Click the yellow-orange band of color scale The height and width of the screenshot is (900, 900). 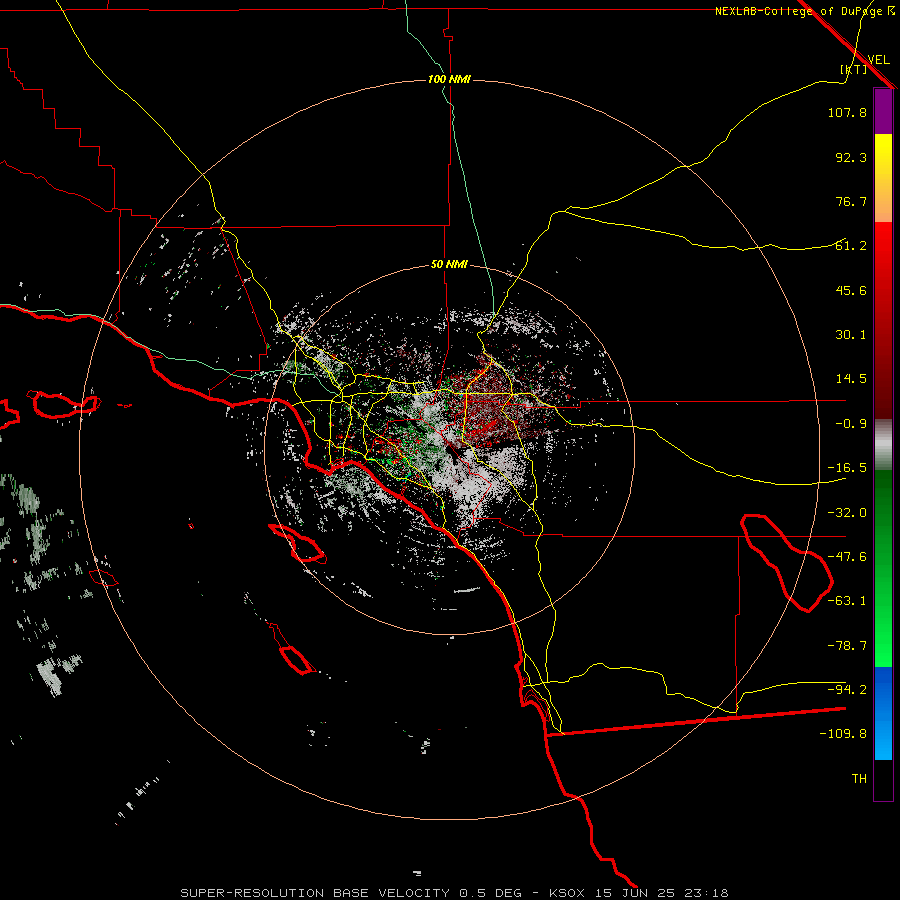[x=883, y=178]
